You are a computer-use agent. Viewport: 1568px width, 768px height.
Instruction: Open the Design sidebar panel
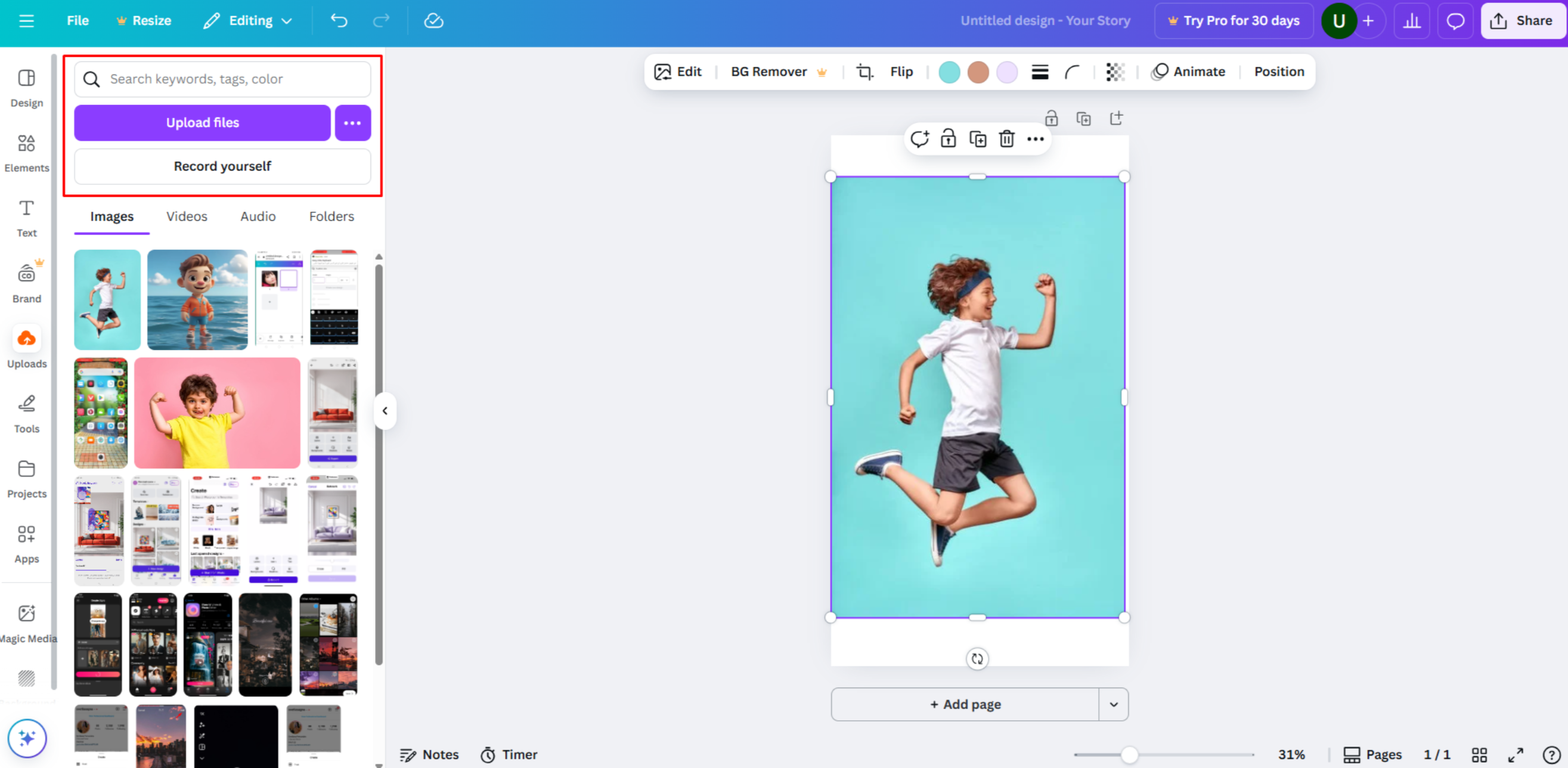tap(27, 88)
